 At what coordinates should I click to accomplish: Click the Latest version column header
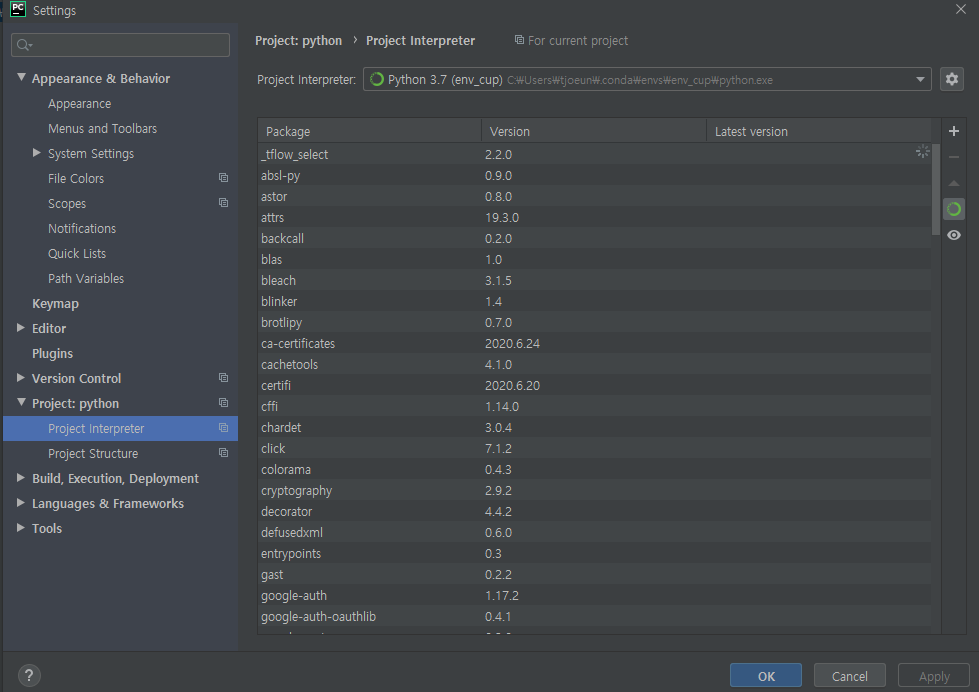click(x=819, y=131)
